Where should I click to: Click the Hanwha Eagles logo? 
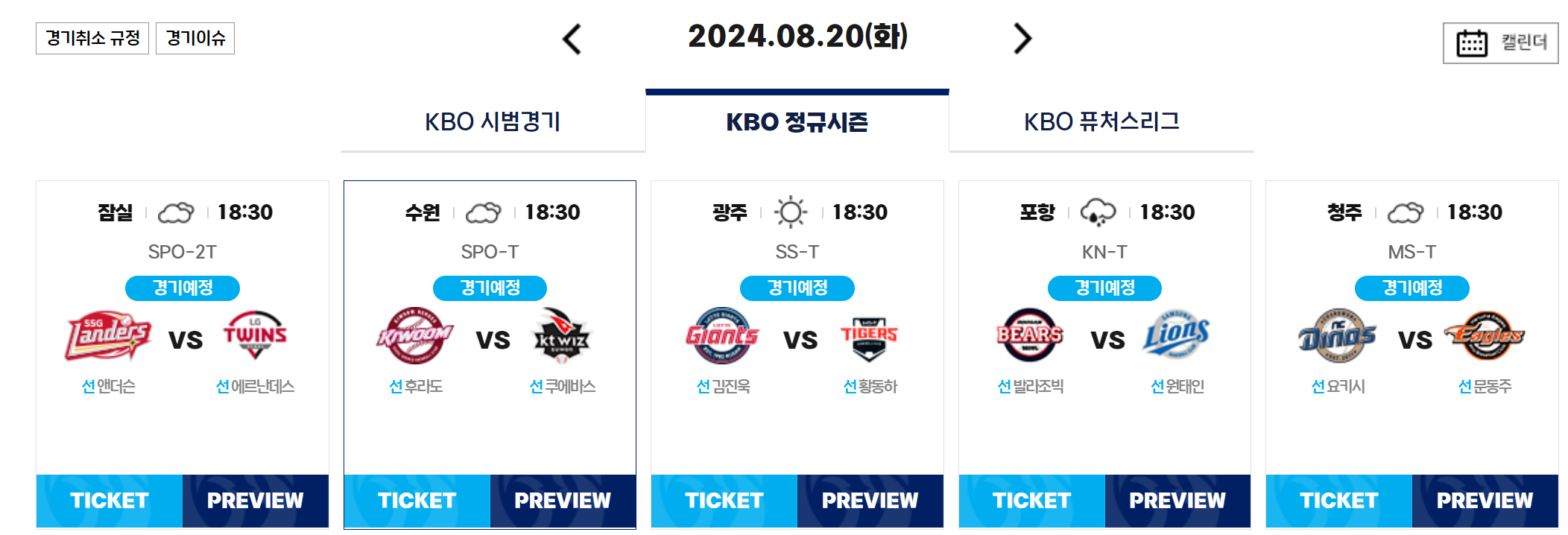(1485, 336)
